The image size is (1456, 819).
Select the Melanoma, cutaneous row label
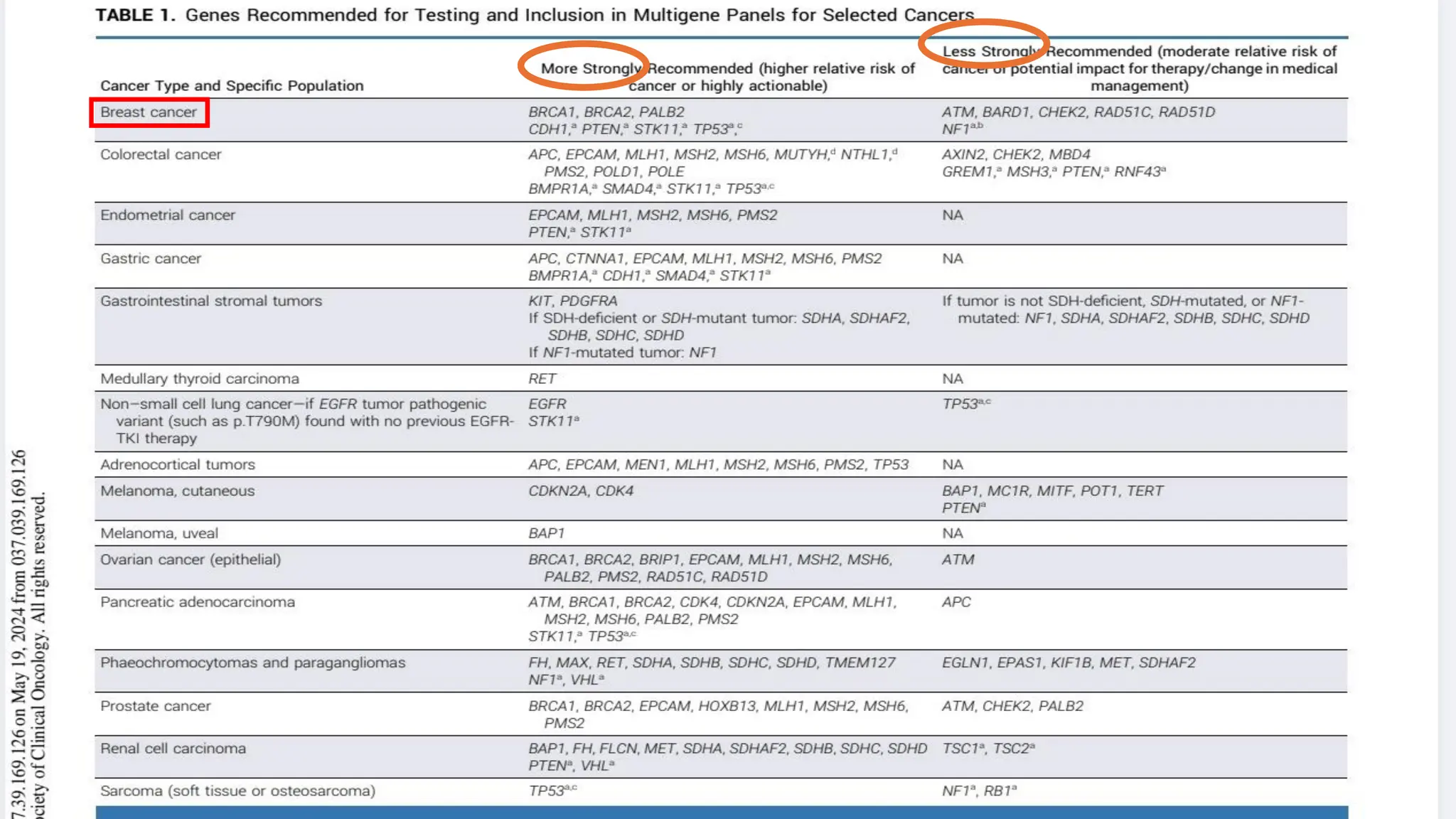[178, 491]
